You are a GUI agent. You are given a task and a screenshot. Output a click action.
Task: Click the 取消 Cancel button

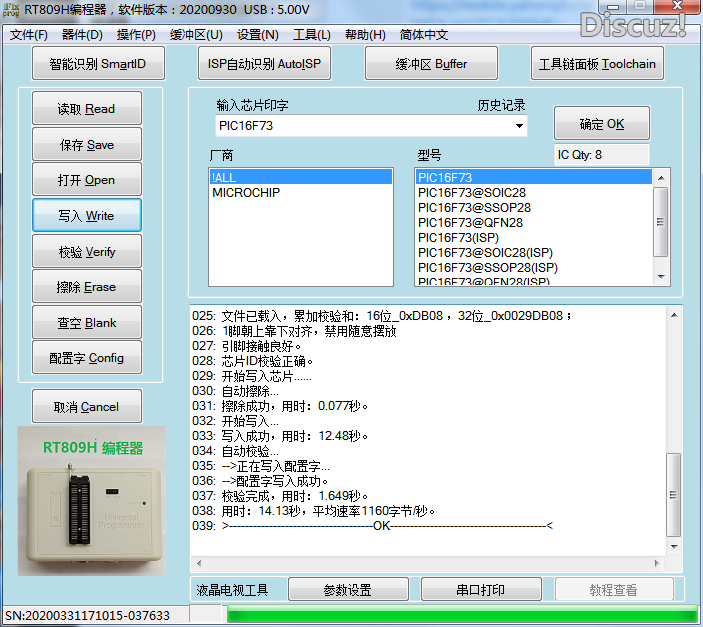click(87, 406)
